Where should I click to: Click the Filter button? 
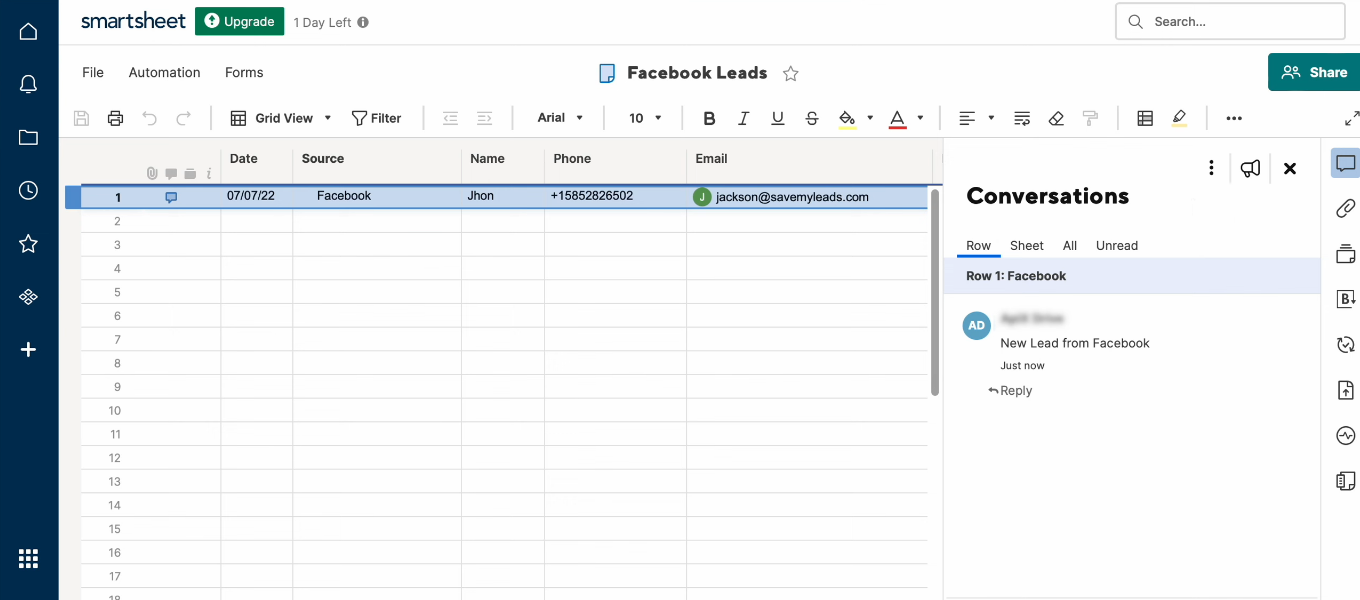click(x=376, y=118)
